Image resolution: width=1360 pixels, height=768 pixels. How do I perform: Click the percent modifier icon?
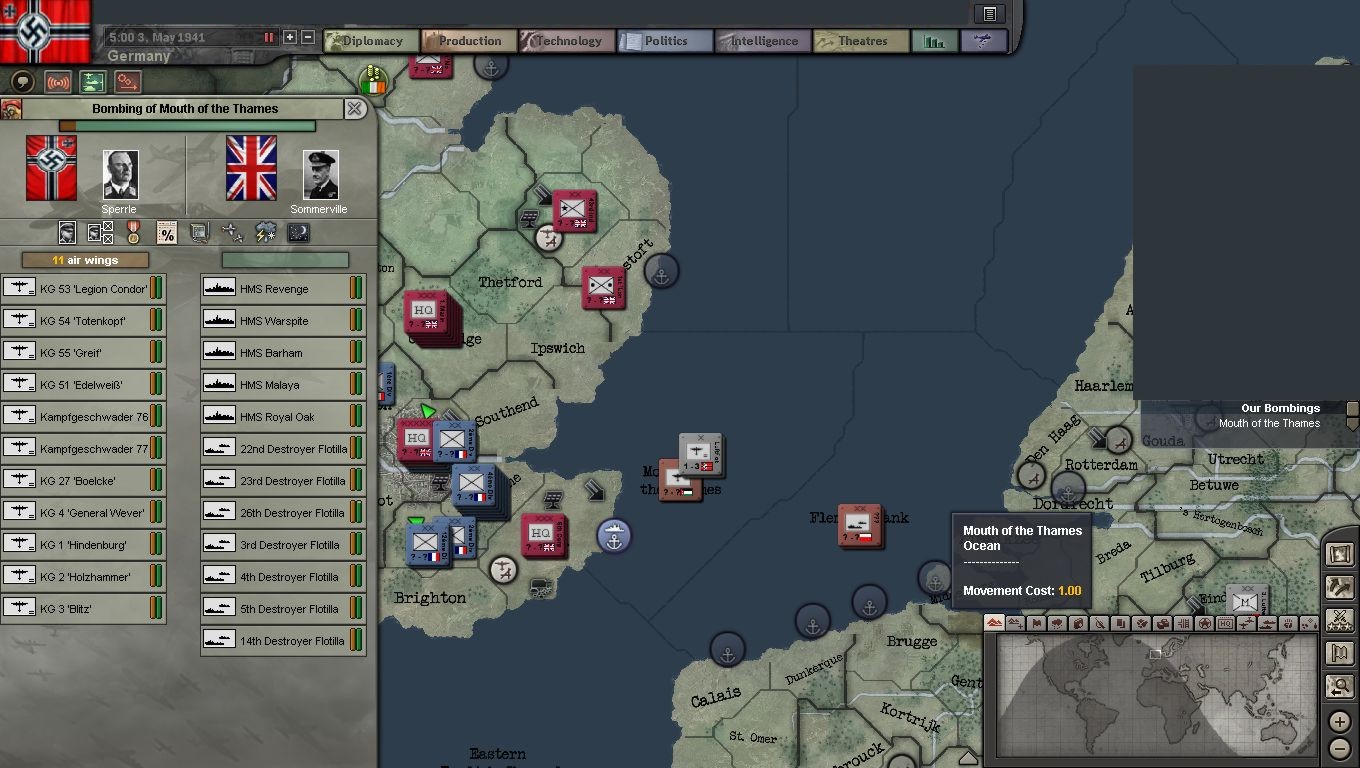click(x=167, y=233)
